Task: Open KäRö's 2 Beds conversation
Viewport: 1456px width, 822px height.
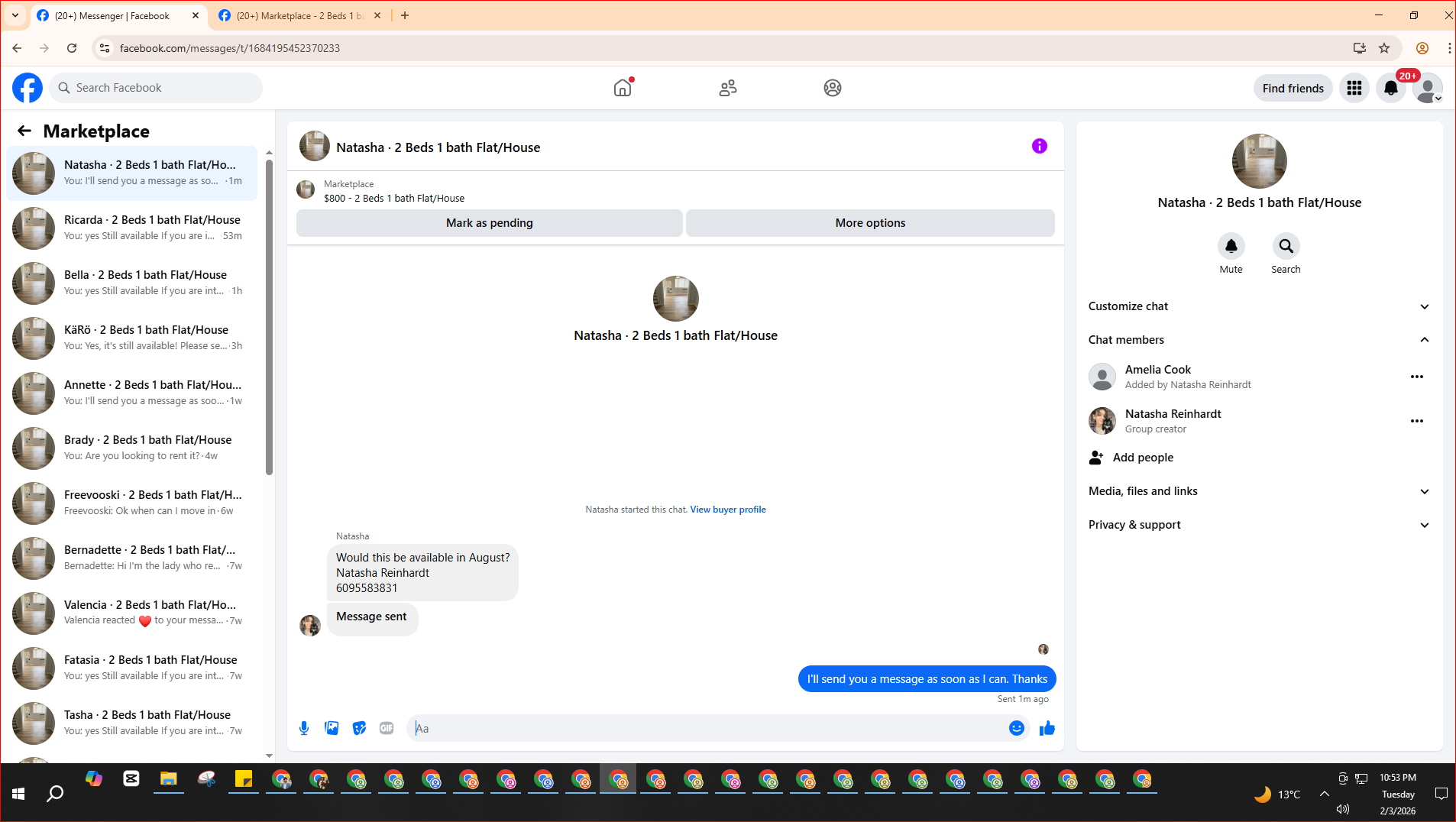Action: pos(132,338)
